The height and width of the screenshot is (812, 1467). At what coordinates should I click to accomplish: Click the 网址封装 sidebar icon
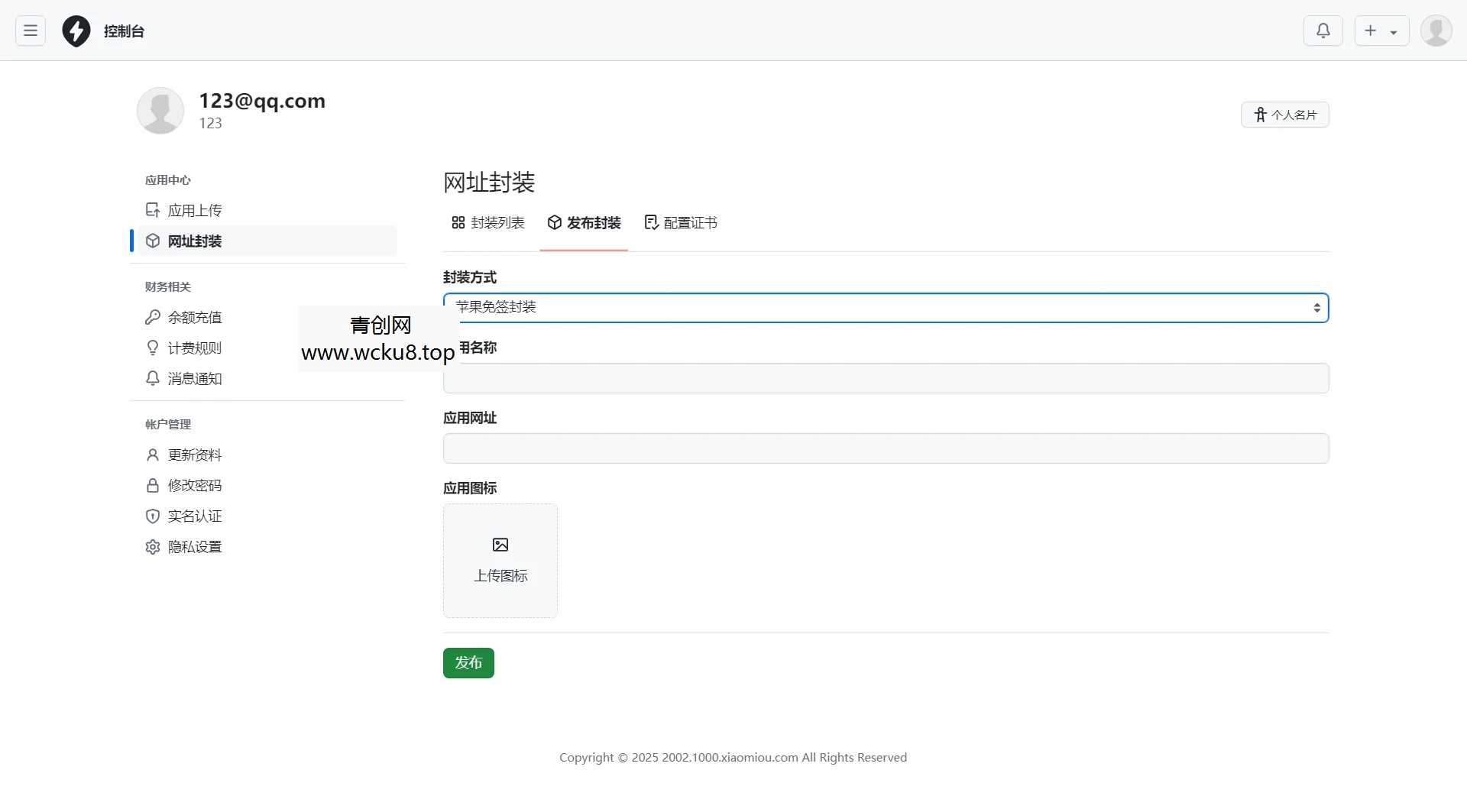click(x=153, y=241)
